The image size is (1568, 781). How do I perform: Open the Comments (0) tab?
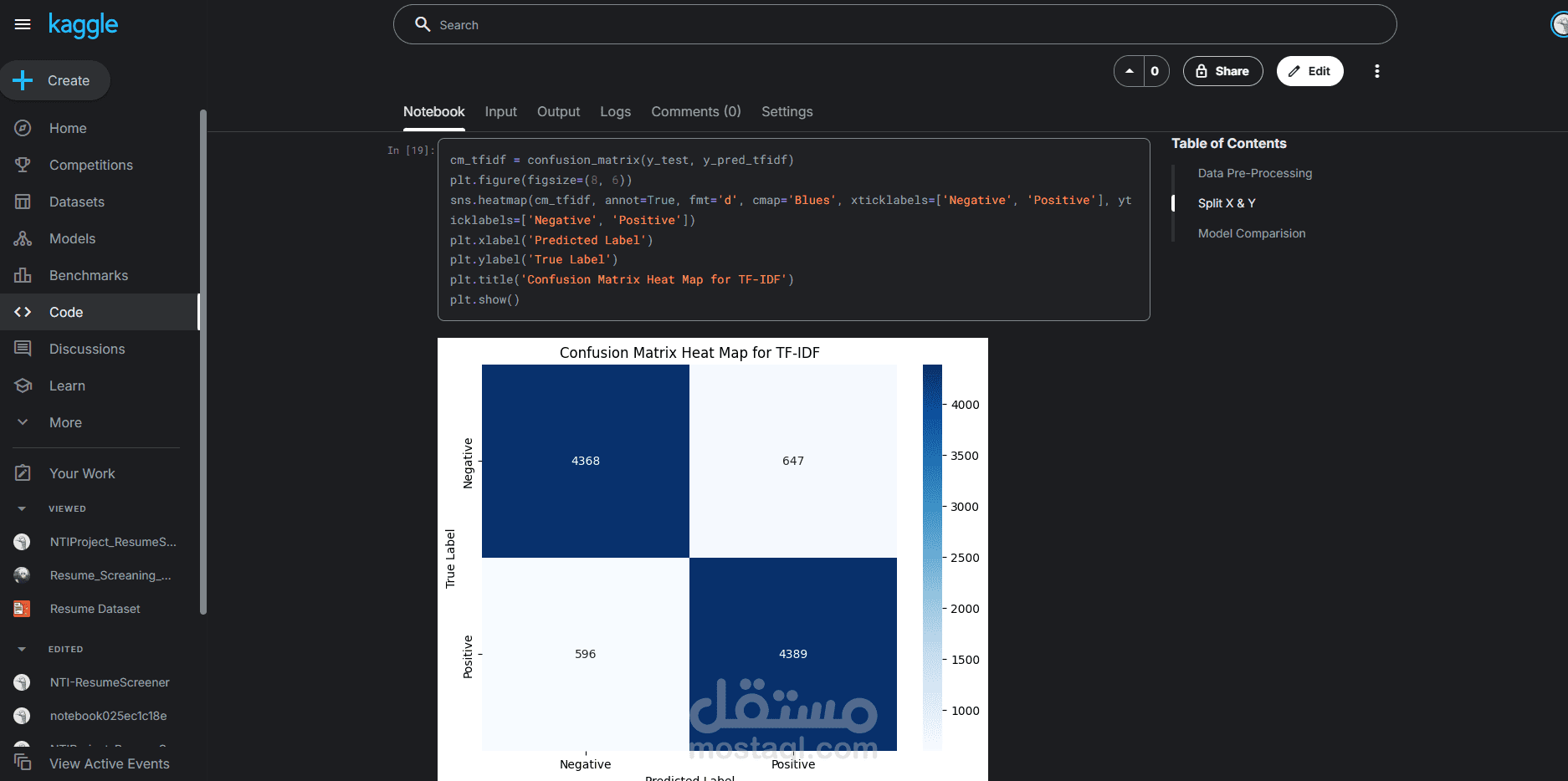[695, 111]
